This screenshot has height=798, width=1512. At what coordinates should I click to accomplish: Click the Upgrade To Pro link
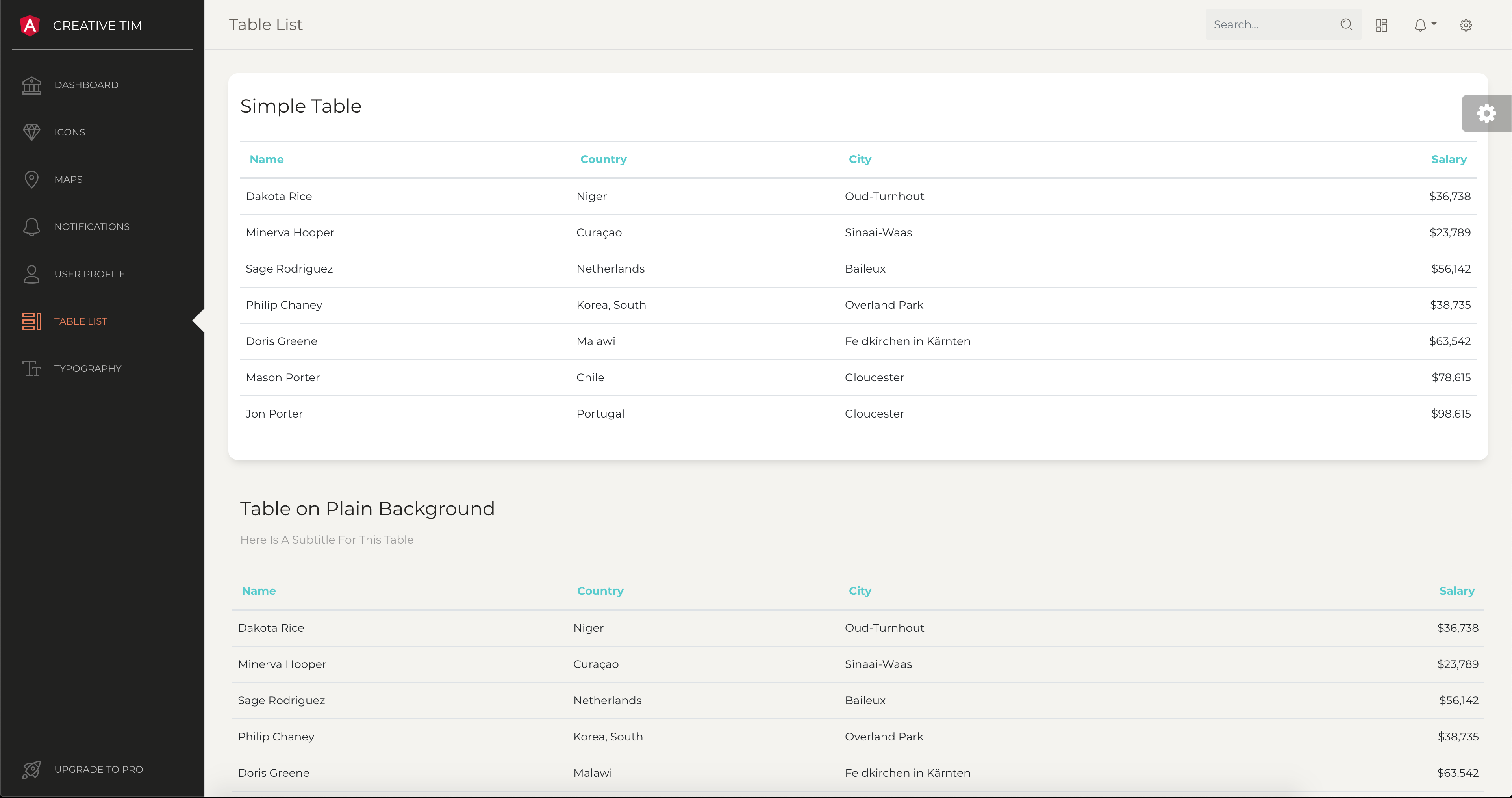(x=98, y=769)
